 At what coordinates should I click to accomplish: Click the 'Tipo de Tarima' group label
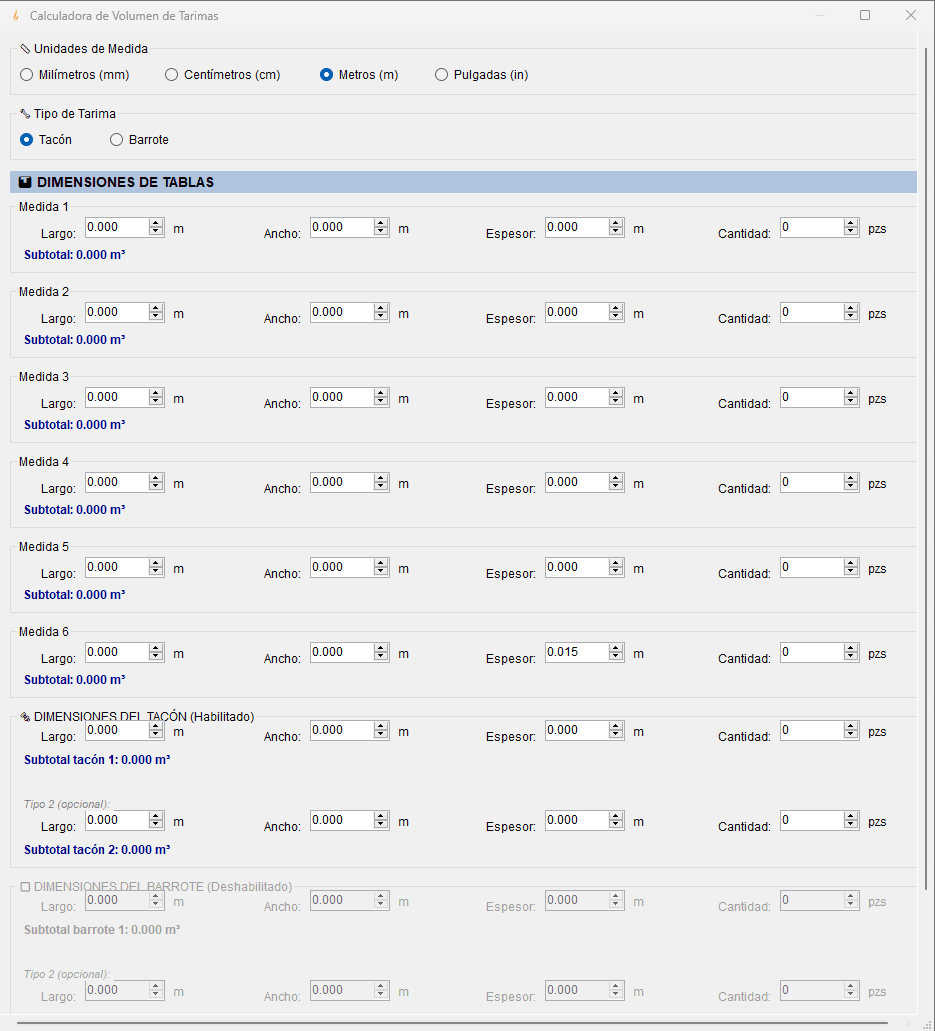(75, 114)
